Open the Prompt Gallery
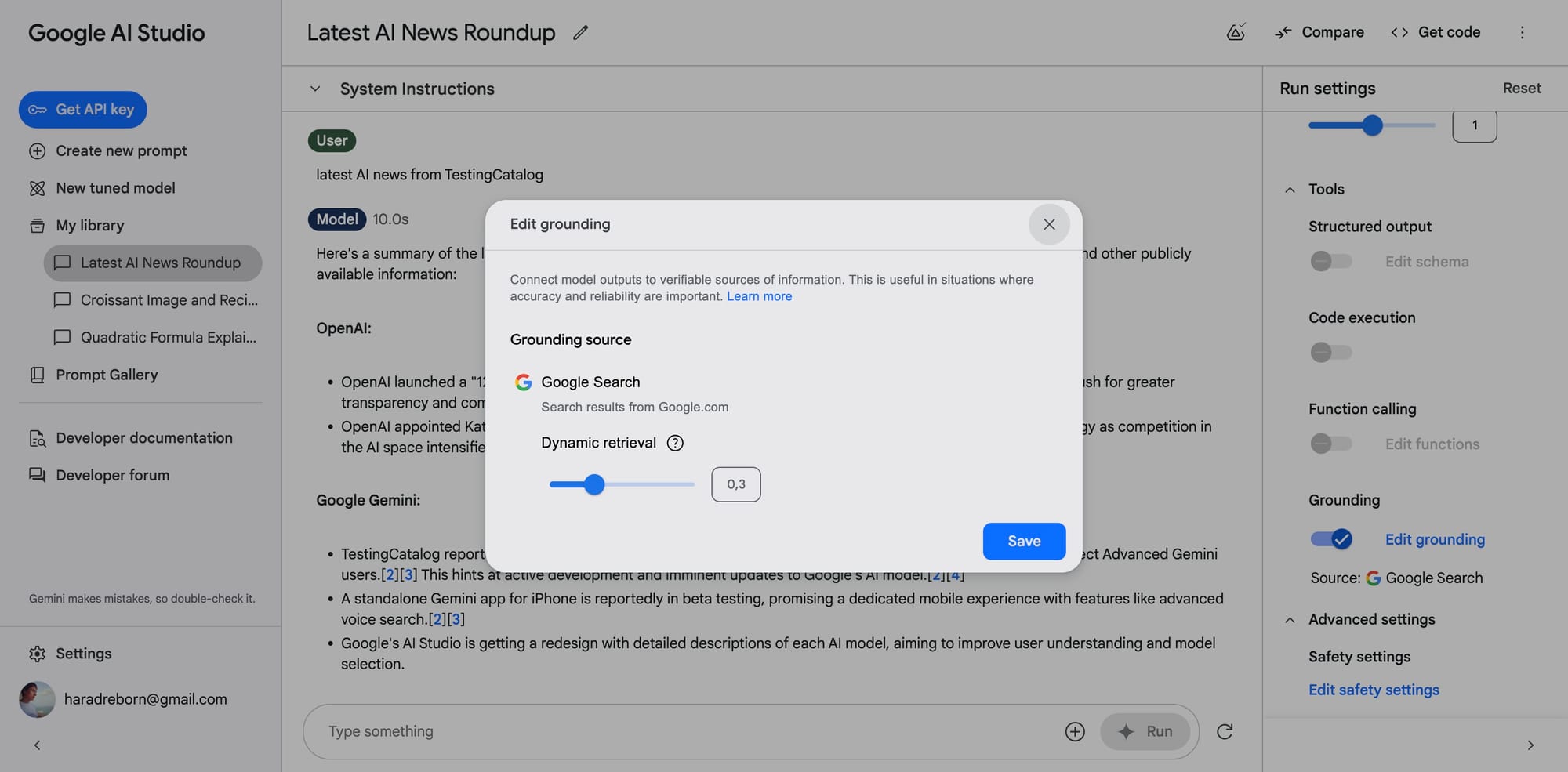The width and height of the screenshot is (1568, 772). (x=93, y=375)
